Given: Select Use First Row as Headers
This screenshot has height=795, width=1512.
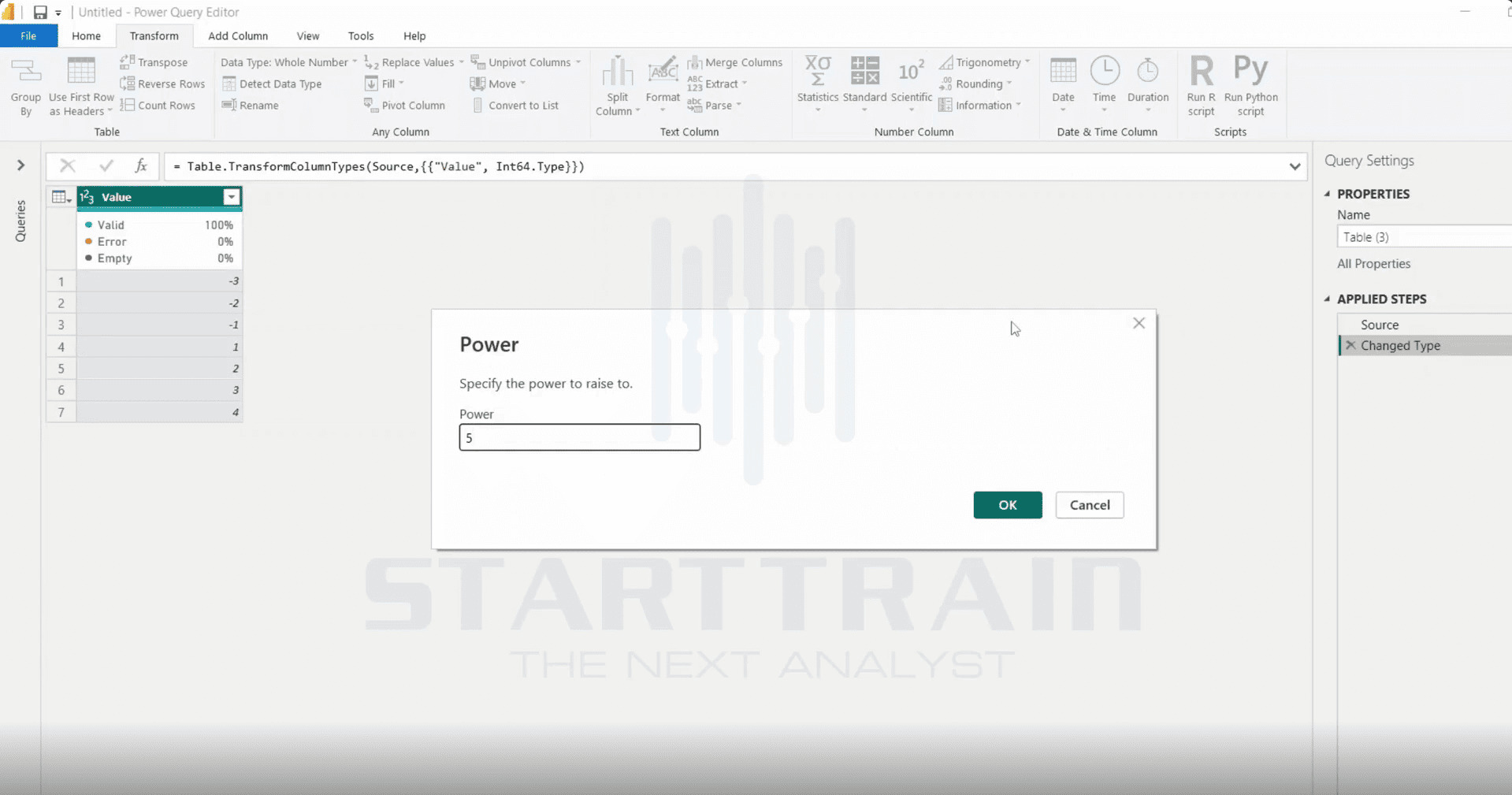Looking at the screenshot, I should 81,87.
